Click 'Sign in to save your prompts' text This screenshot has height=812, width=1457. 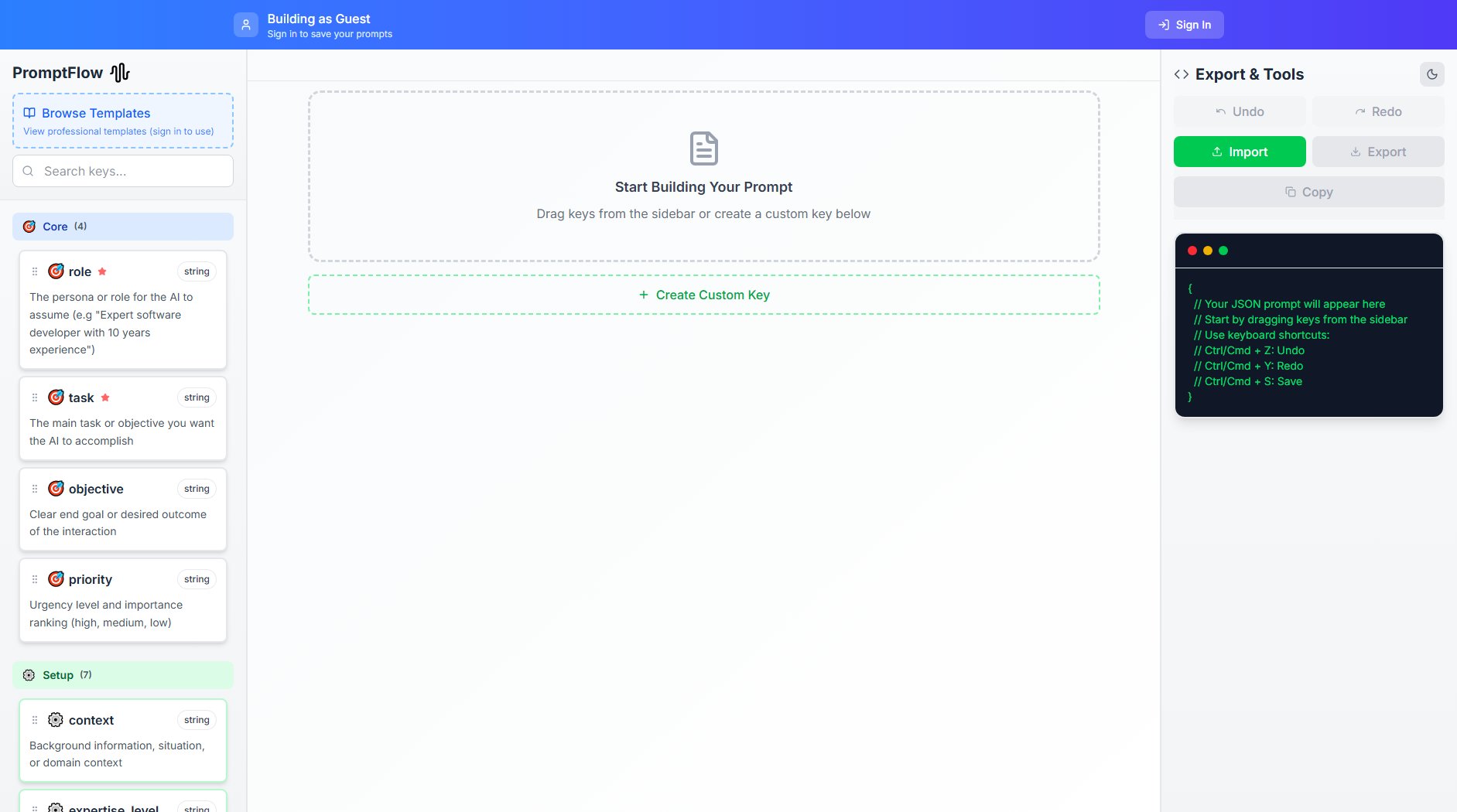tap(330, 34)
